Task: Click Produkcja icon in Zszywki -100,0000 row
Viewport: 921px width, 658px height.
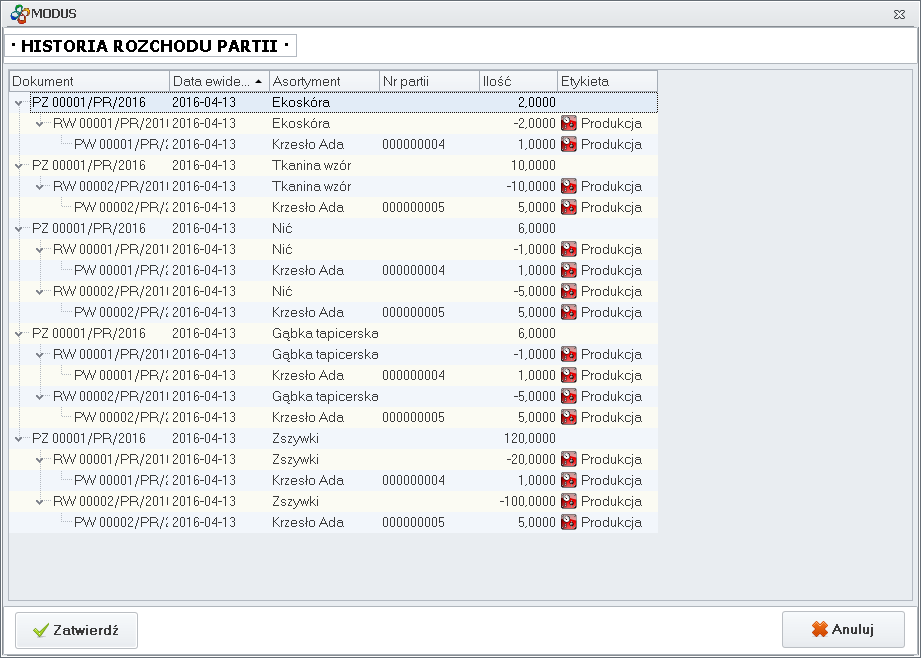Action: pyautogui.click(x=569, y=501)
